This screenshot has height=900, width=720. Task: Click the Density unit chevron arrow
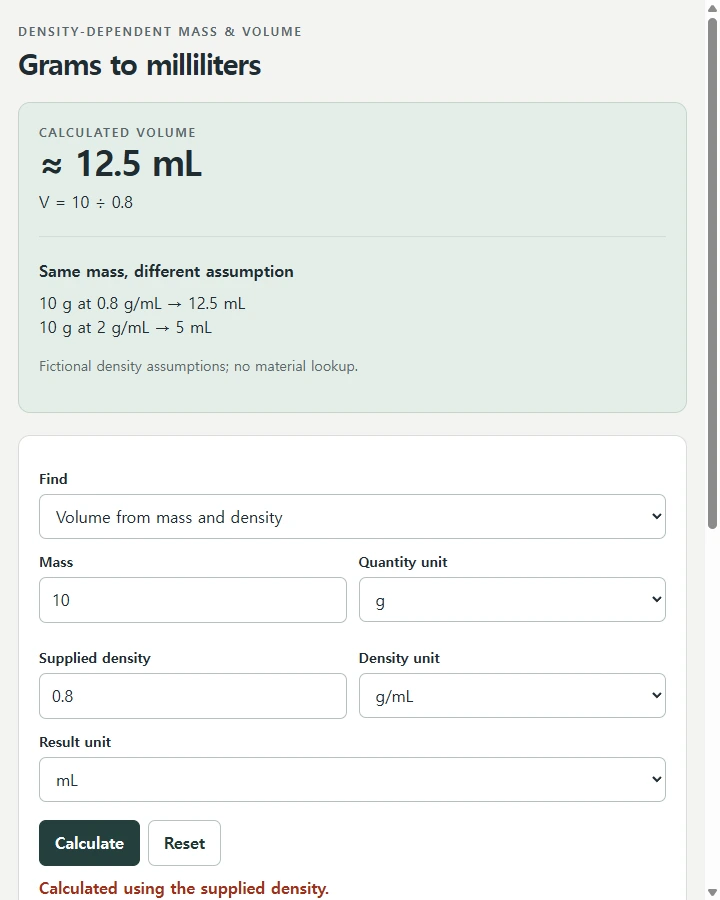tap(657, 695)
